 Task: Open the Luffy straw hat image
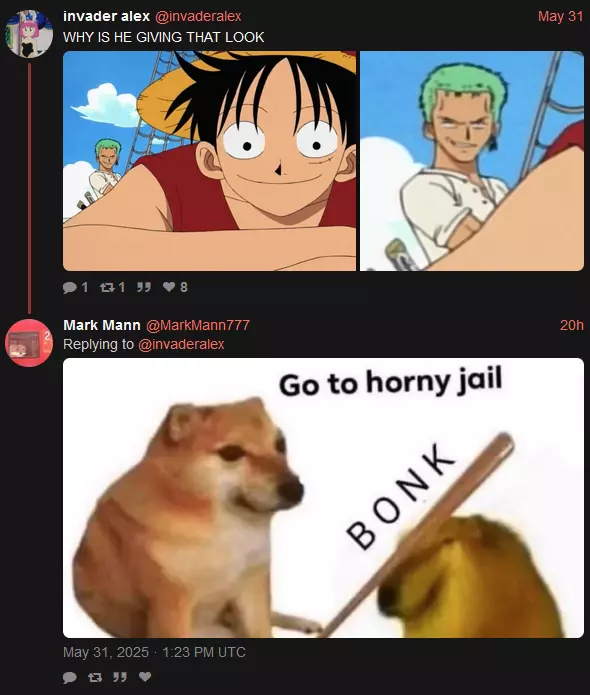[x=209, y=161]
